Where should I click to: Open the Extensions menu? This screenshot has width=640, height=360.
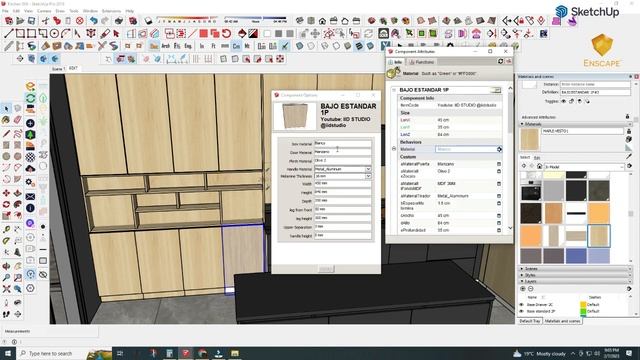pyautogui.click(x=111, y=11)
